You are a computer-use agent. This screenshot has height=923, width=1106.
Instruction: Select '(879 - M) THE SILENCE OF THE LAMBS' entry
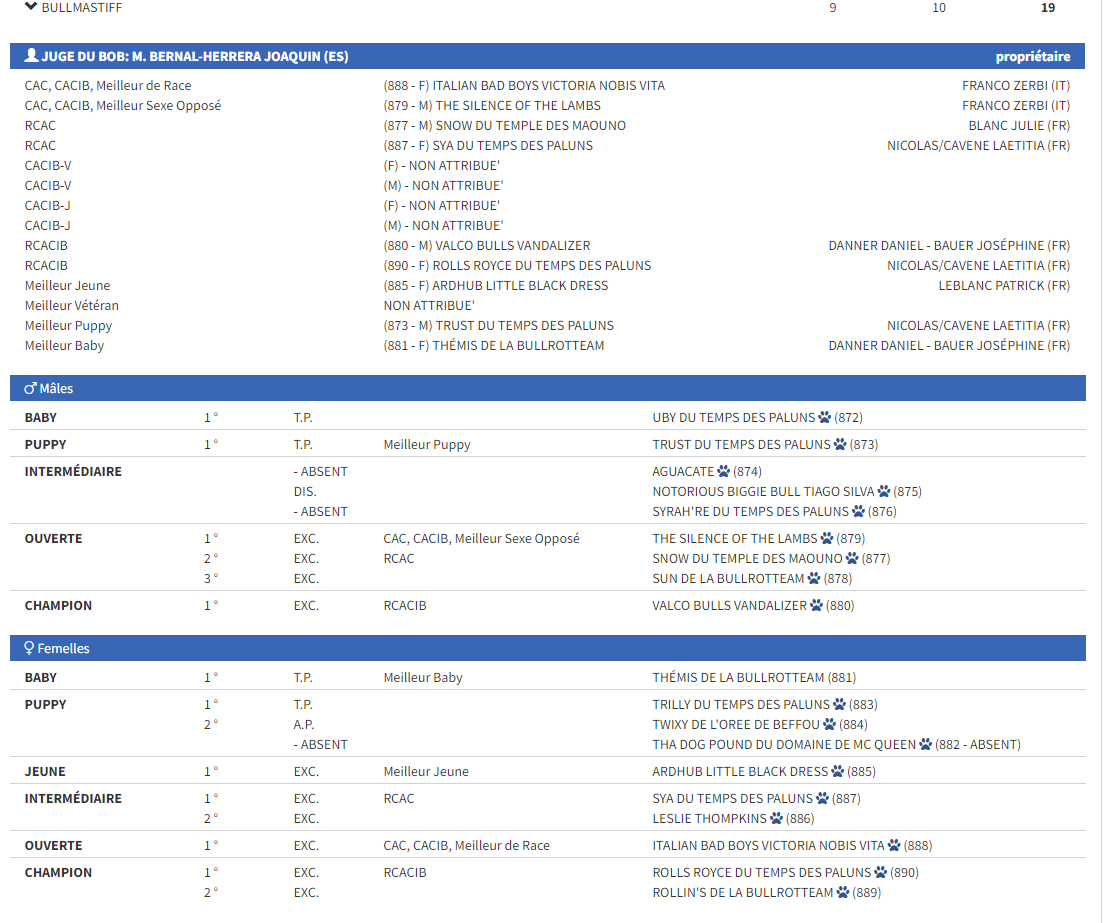(x=492, y=105)
